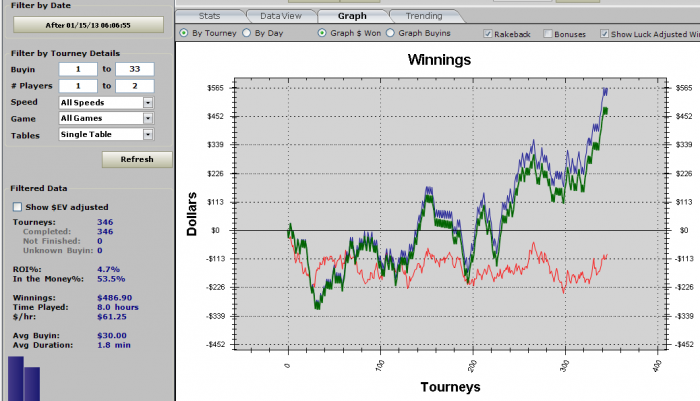Open the Speed dropdown arrow
The width and height of the screenshot is (700, 401).
click(x=148, y=103)
